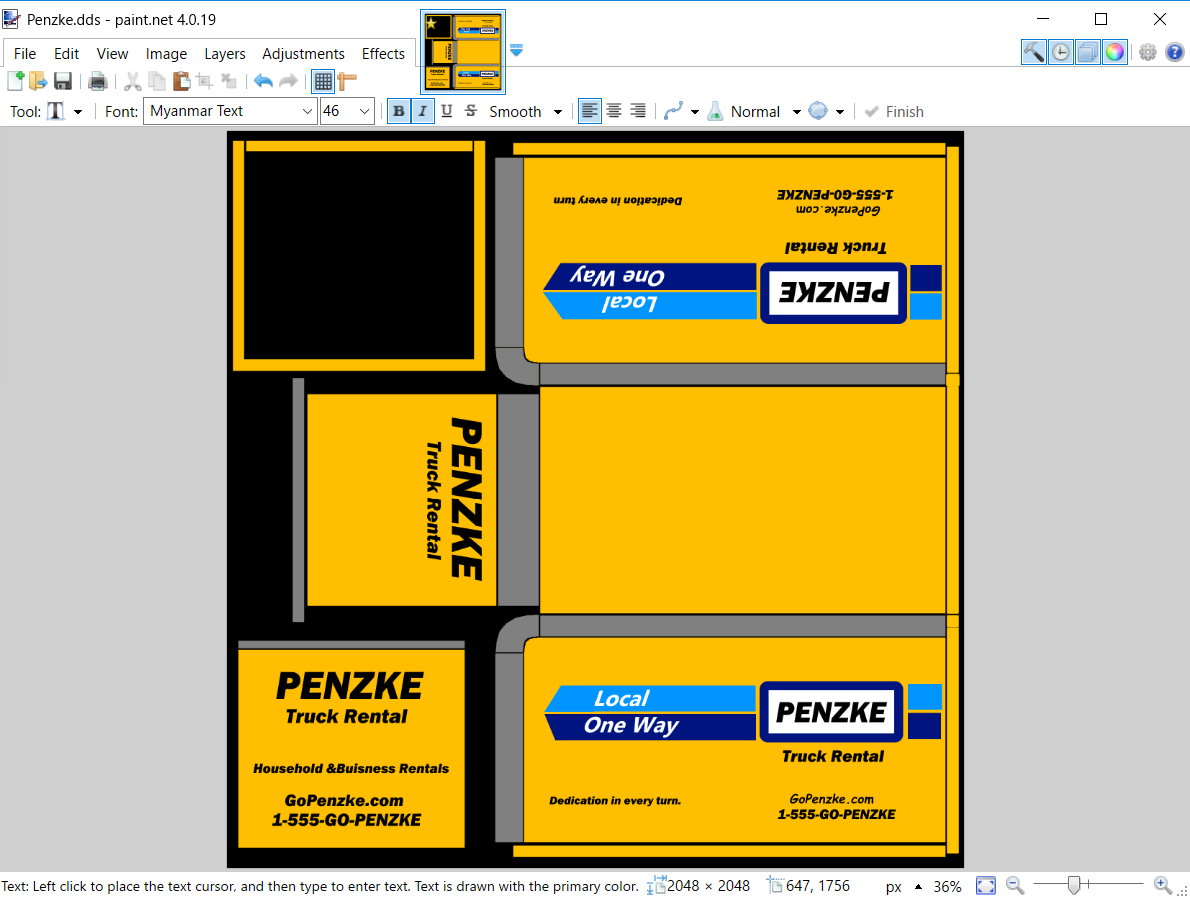This screenshot has width=1190, height=899.
Task: Redo the action with the Redo arrow
Action: (288, 80)
